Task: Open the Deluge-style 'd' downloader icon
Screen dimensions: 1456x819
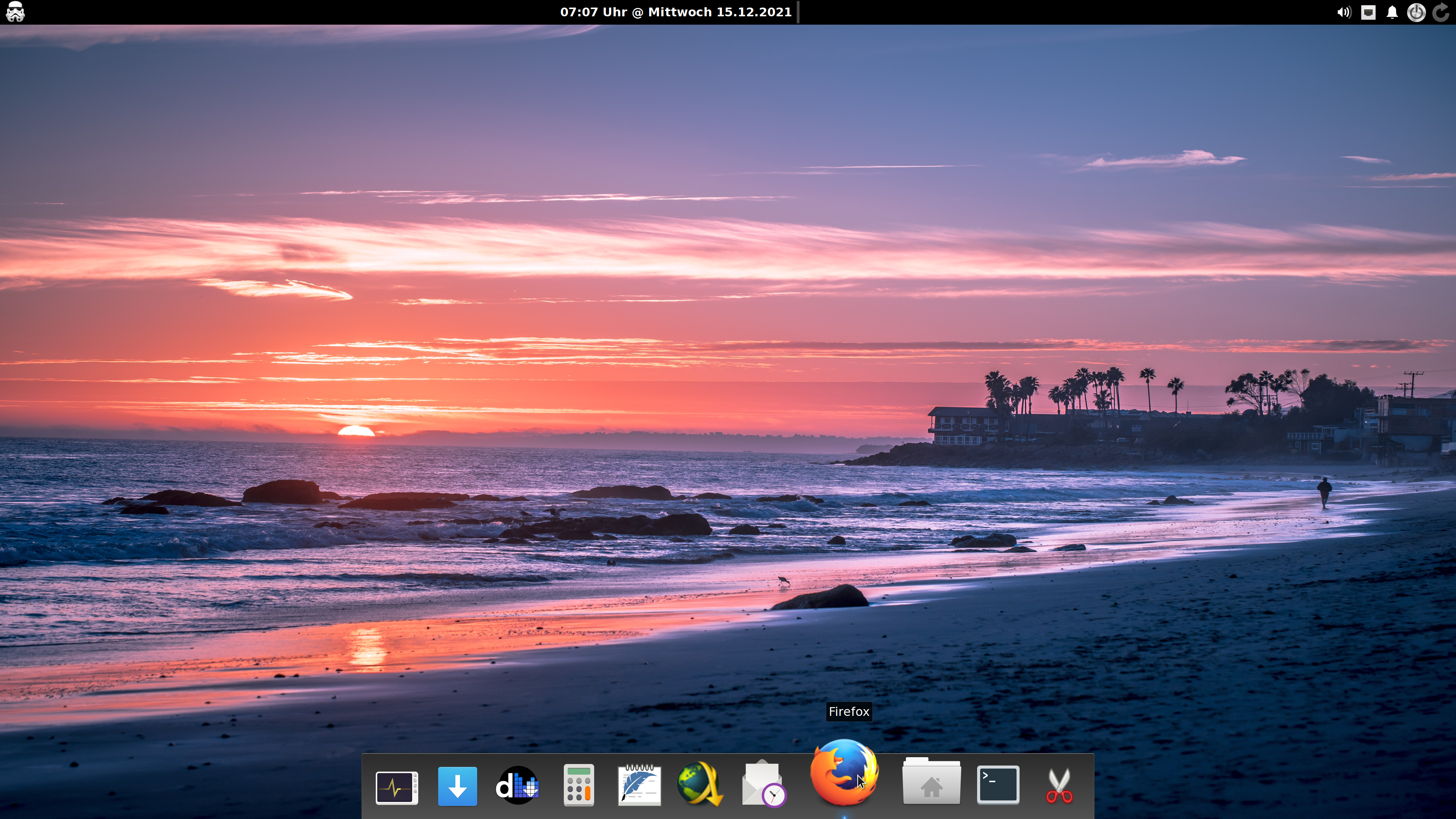Action: coord(517,785)
